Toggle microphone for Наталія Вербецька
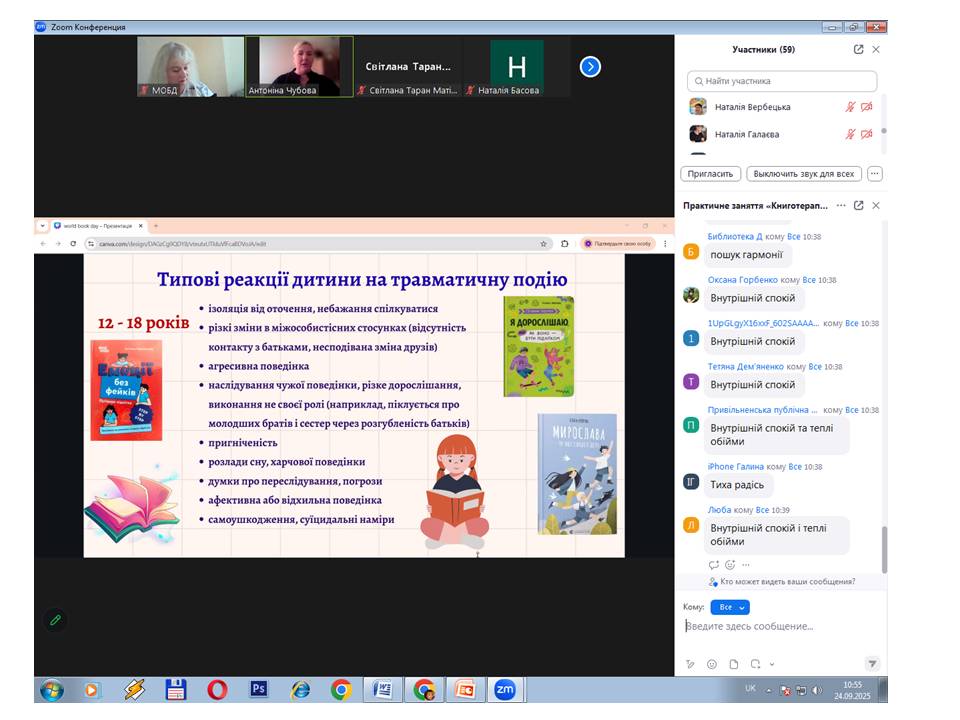Viewport: 960px width, 720px height. click(850, 107)
